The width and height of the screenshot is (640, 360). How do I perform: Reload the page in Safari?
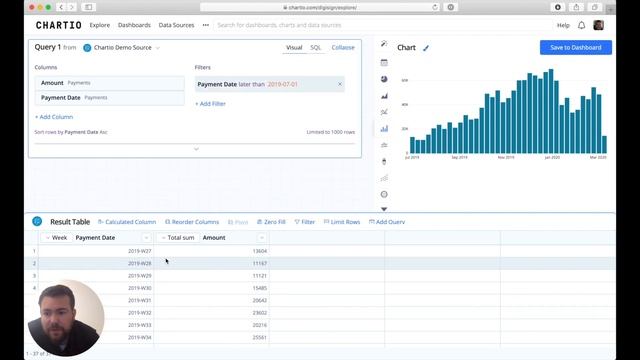pyautogui.click(x=435, y=7)
